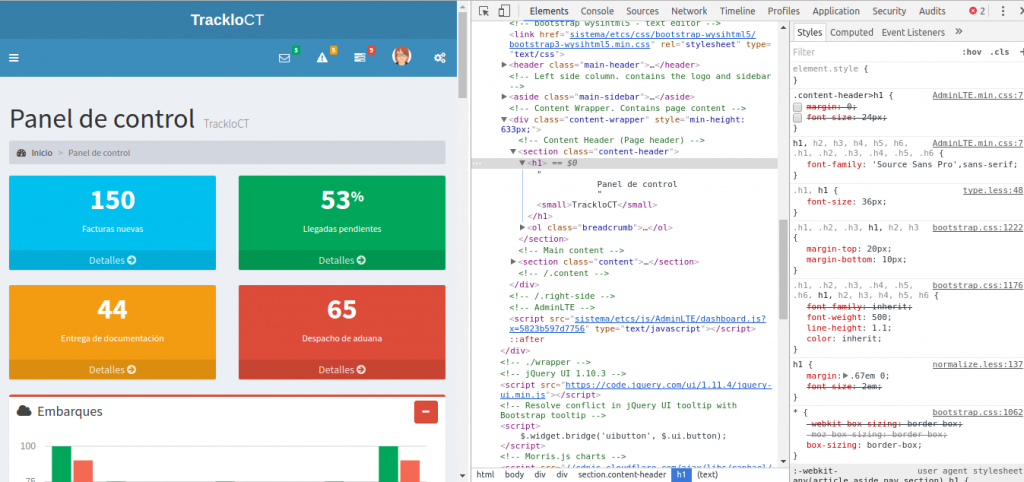This screenshot has width=1024, height=482.
Task: Select the Event Listeners sidebar tab
Action: click(x=913, y=32)
